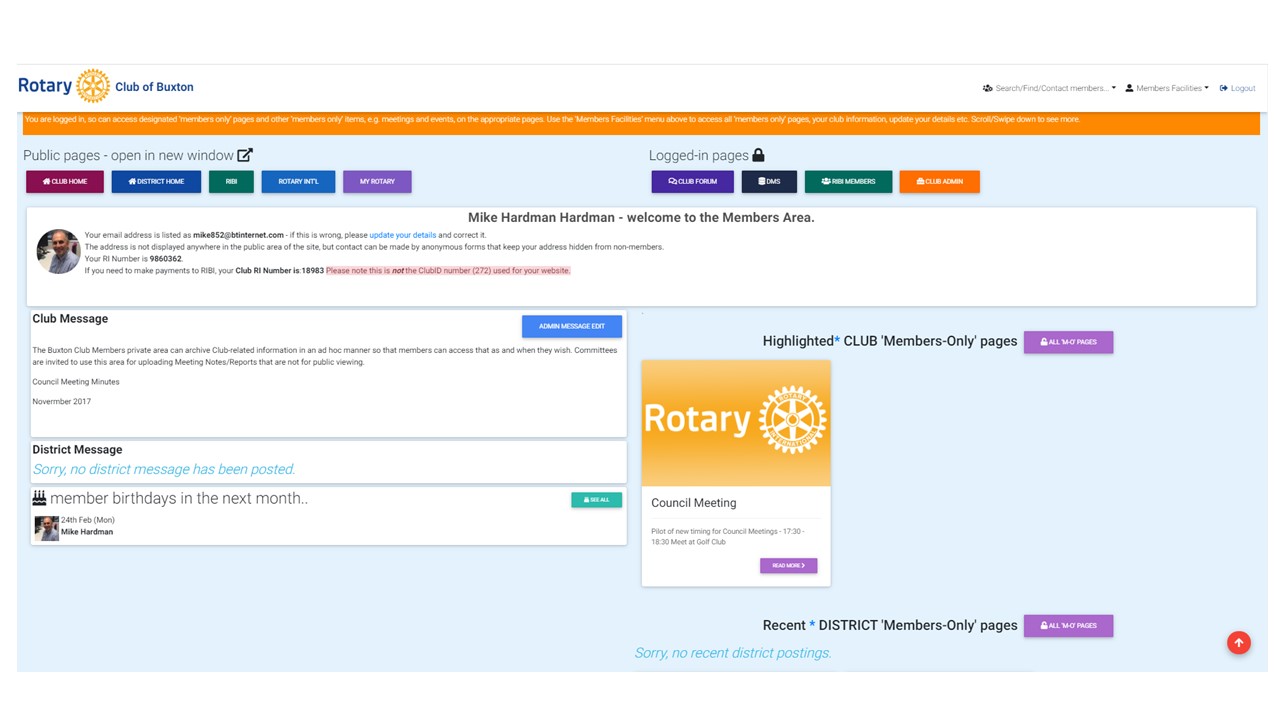Viewport: 1280px width, 720px height.
Task: Click the birthday cake icon
Action: pos(39,498)
